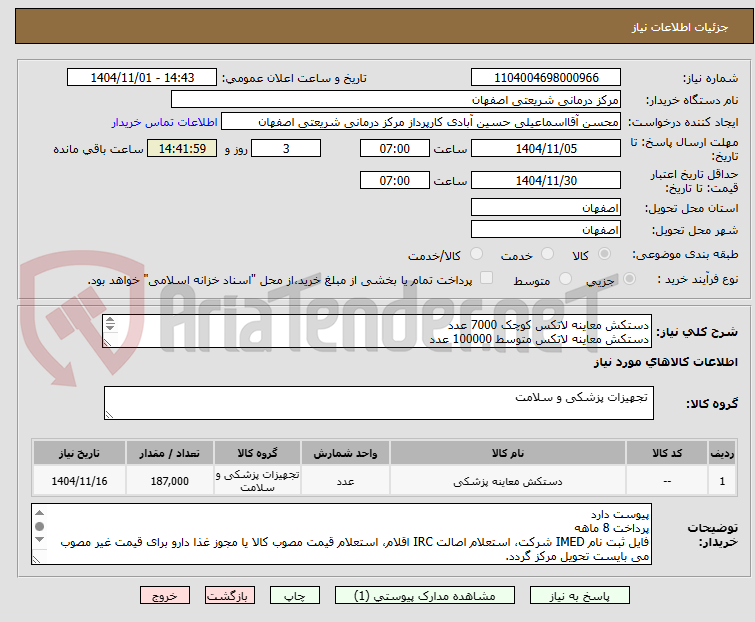Click the توضیحات خریدار notes textarea
Image resolution: width=755 pixels, height=622 pixels.
click(x=341, y=534)
